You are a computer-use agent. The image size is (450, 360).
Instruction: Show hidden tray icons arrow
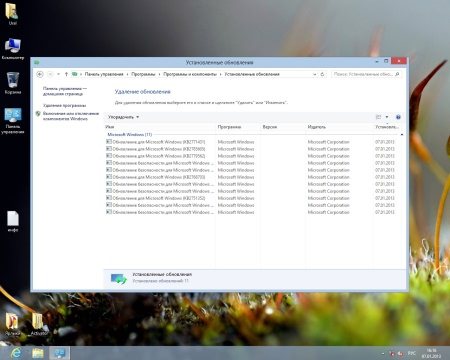click(x=383, y=353)
